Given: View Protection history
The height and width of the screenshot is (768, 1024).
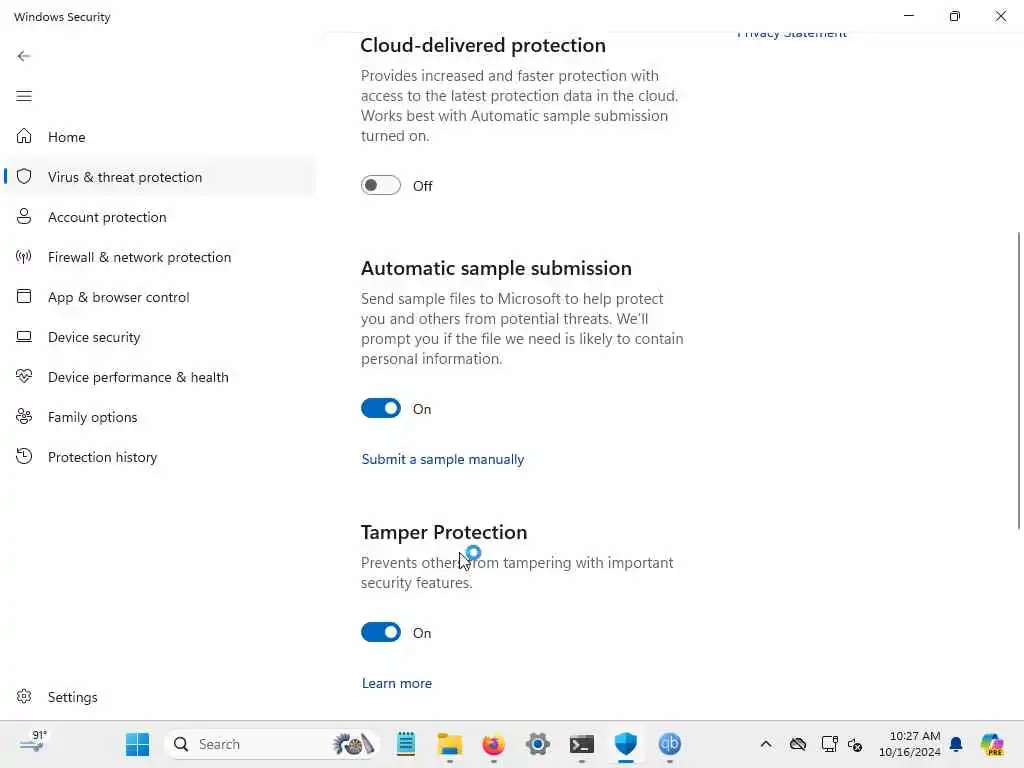Looking at the screenshot, I should pyautogui.click(x=160, y=456).
